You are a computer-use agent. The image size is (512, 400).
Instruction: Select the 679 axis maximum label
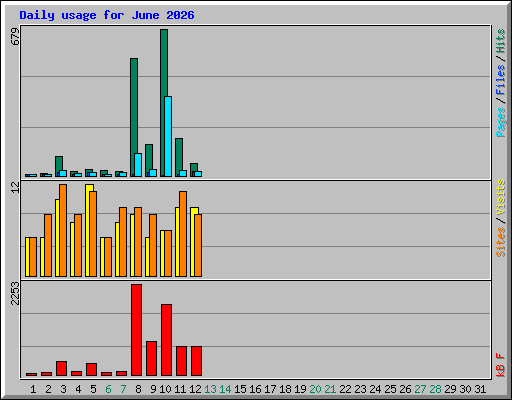pyautogui.click(x=15, y=37)
